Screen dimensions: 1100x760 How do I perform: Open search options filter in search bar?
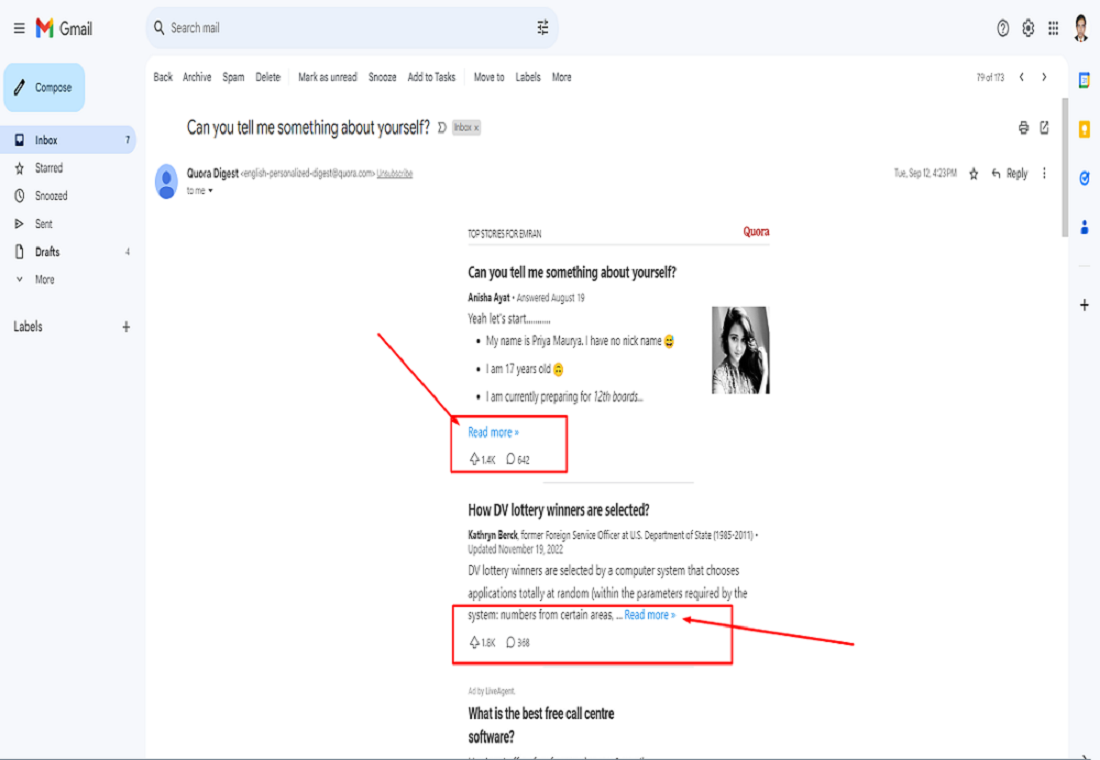pyautogui.click(x=542, y=28)
